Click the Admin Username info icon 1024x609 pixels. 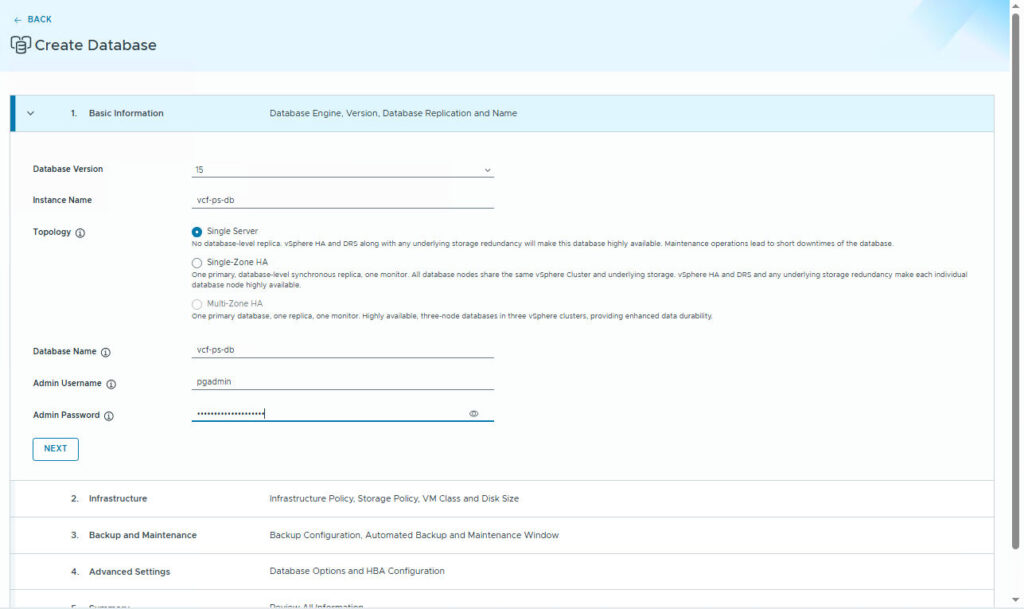(x=111, y=384)
